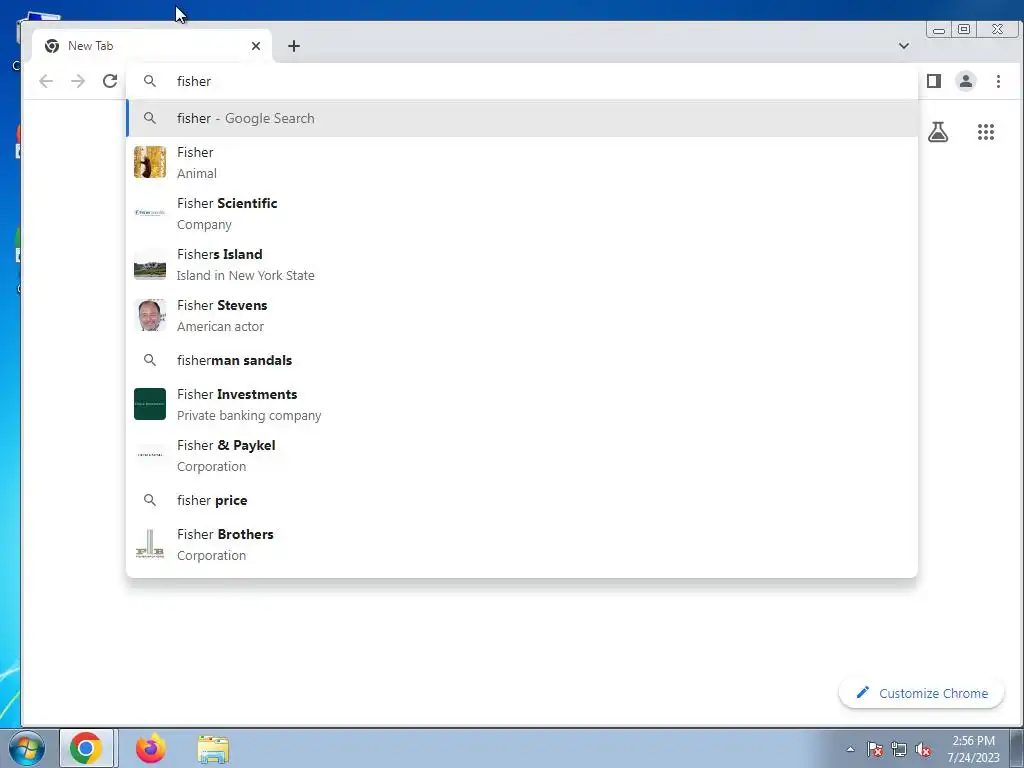Click magnifier icon beside fisher price
This screenshot has width=1024, height=768.
pos(150,500)
